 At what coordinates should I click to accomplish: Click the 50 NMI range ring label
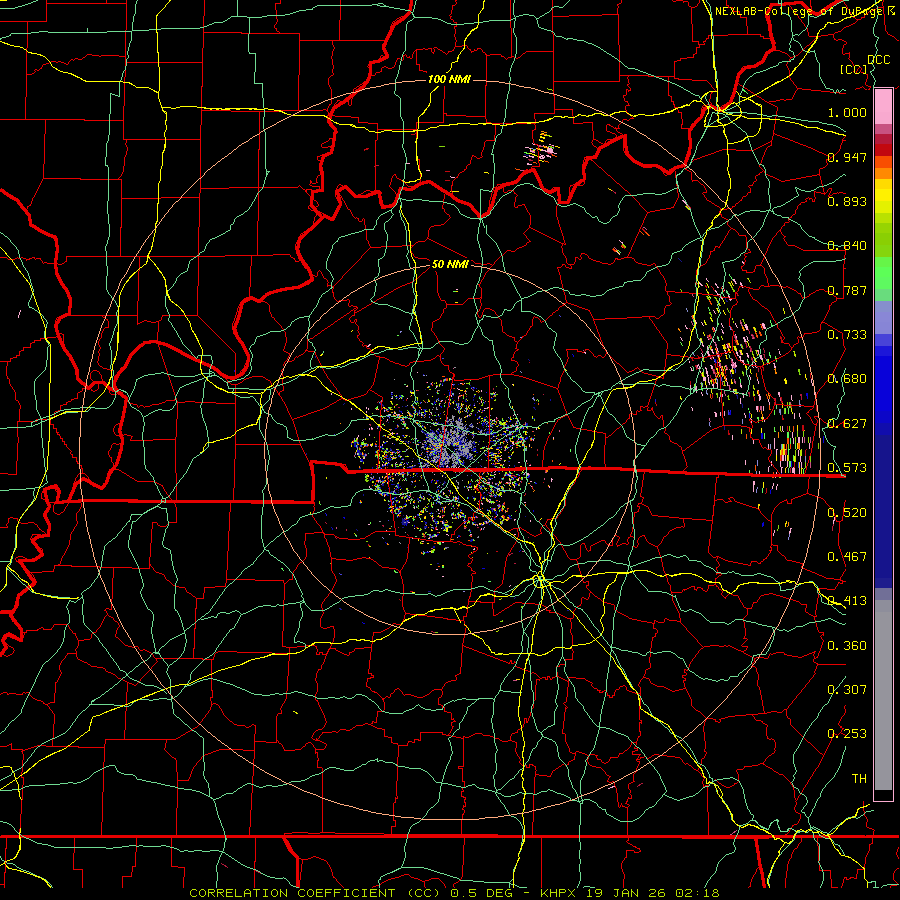click(x=450, y=264)
